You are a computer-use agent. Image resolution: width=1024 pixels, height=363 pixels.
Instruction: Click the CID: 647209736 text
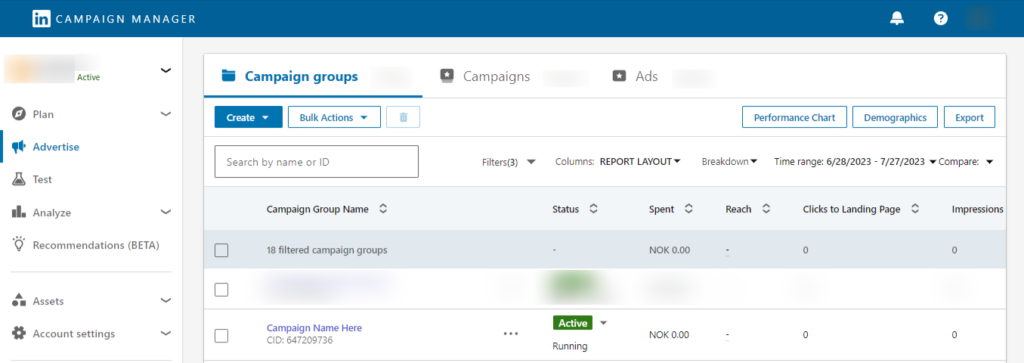click(300, 340)
